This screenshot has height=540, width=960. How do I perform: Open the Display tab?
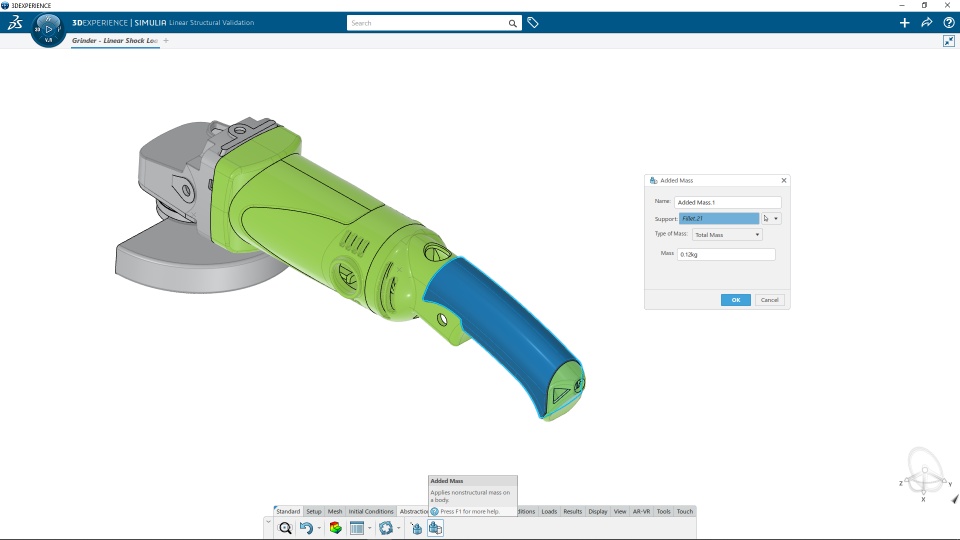click(598, 511)
